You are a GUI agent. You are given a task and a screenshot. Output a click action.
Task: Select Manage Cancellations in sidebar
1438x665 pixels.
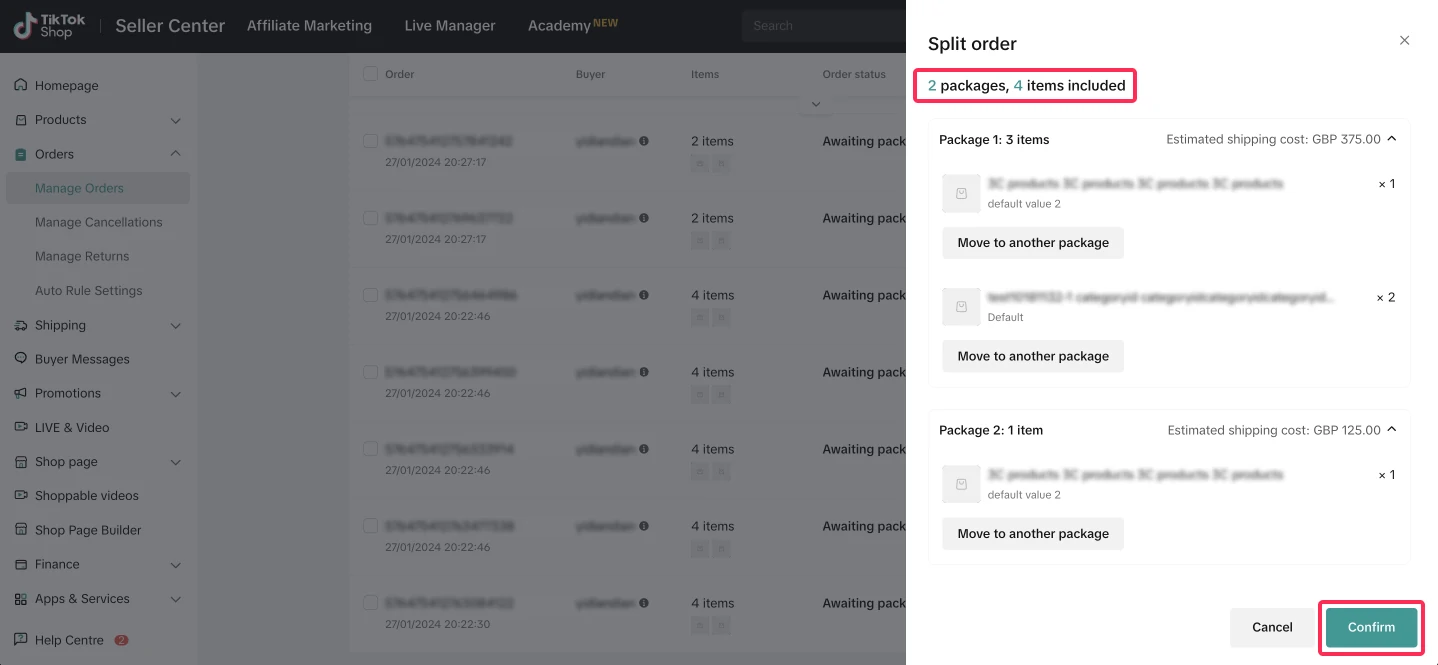(x=98, y=222)
